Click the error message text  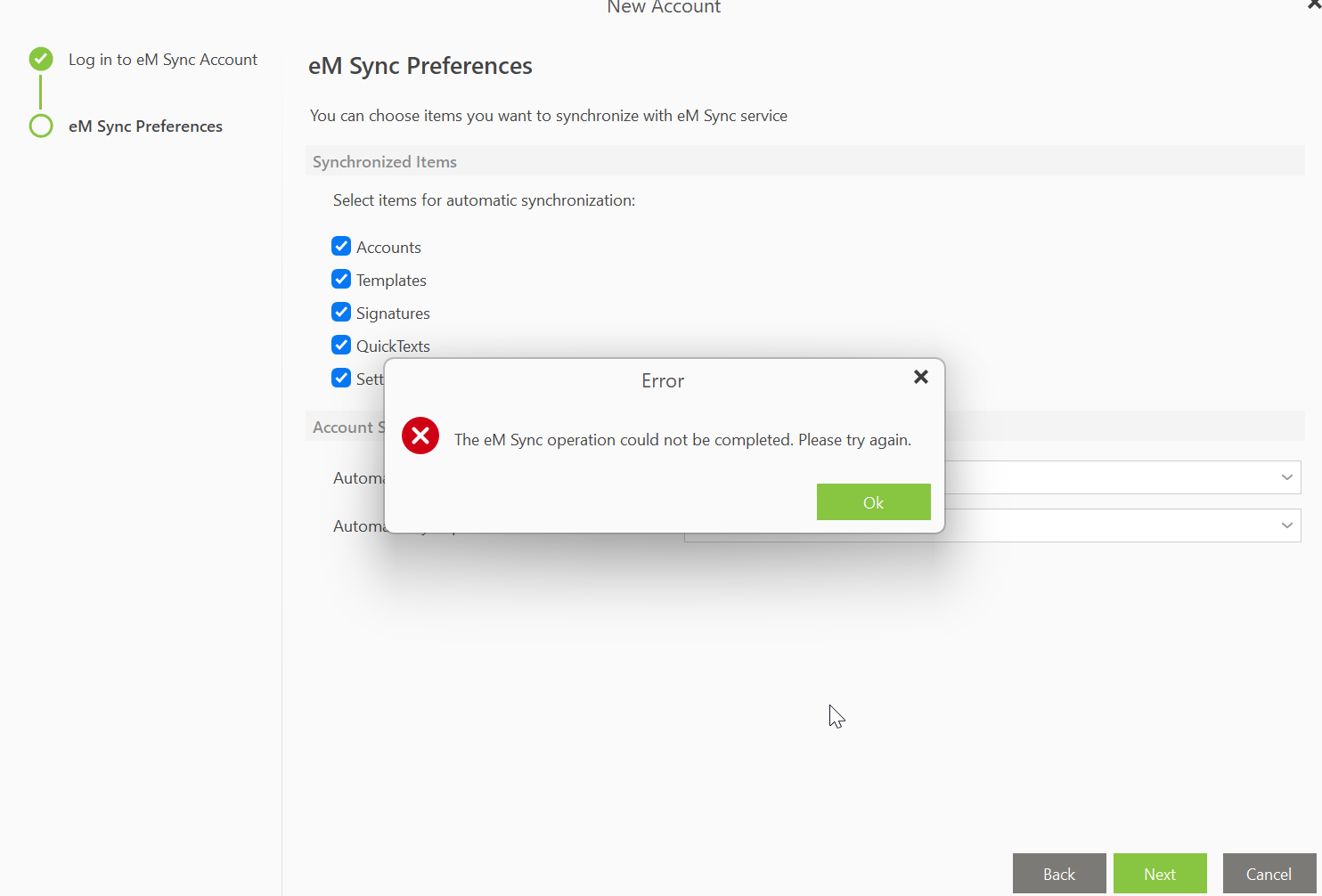pyautogui.click(x=682, y=440)
